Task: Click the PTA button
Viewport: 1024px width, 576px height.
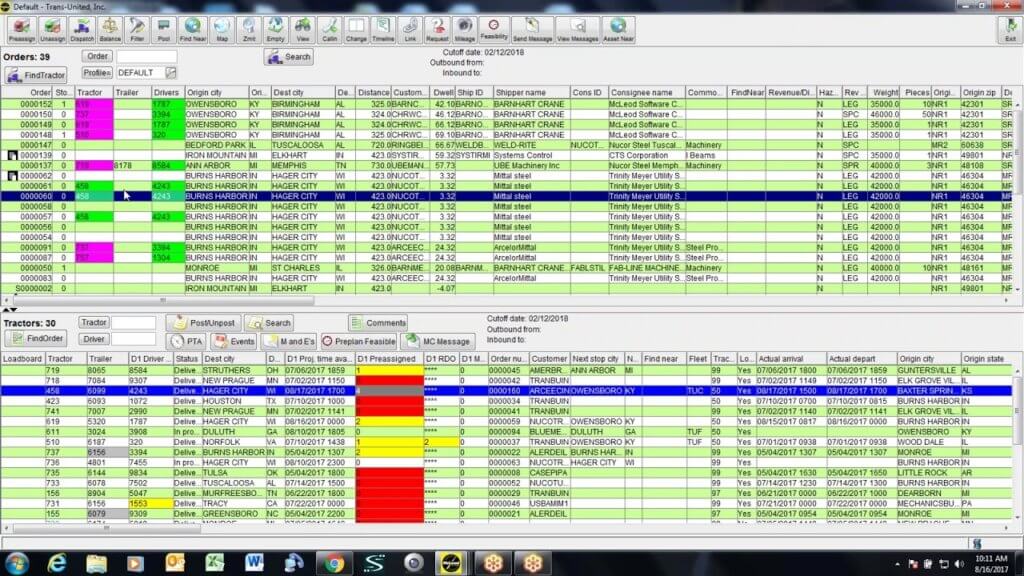Action: pyautogui.click(x=187, y=342)
